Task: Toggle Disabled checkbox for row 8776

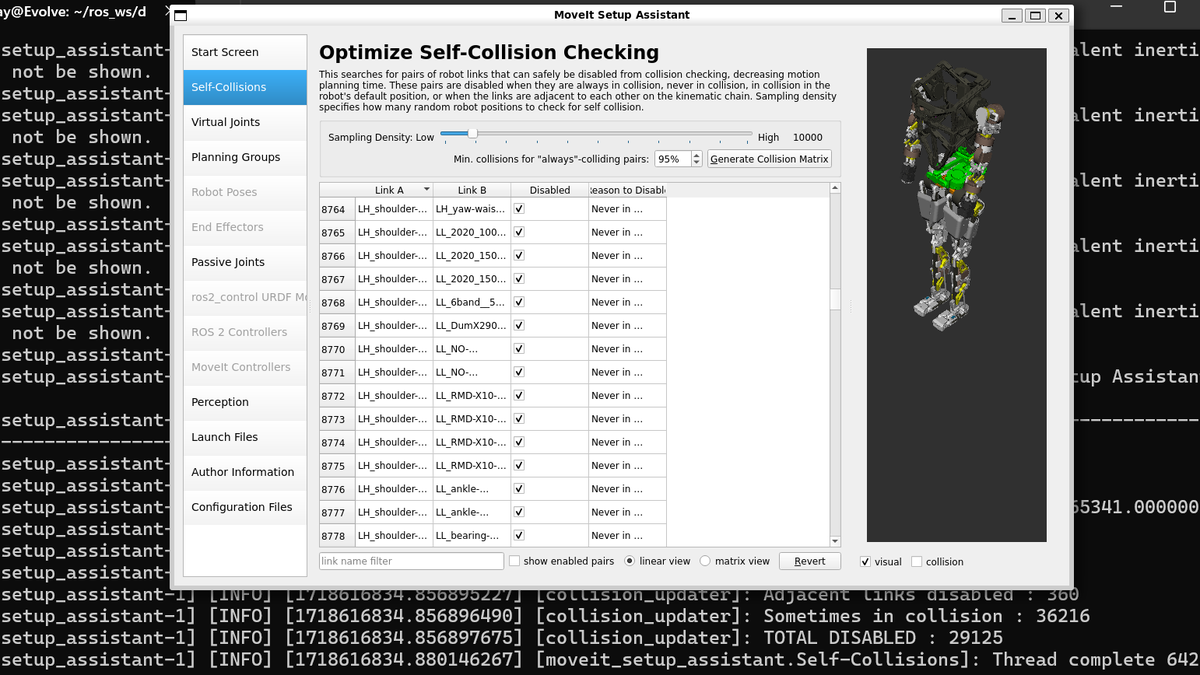Action: click(519, 489)
